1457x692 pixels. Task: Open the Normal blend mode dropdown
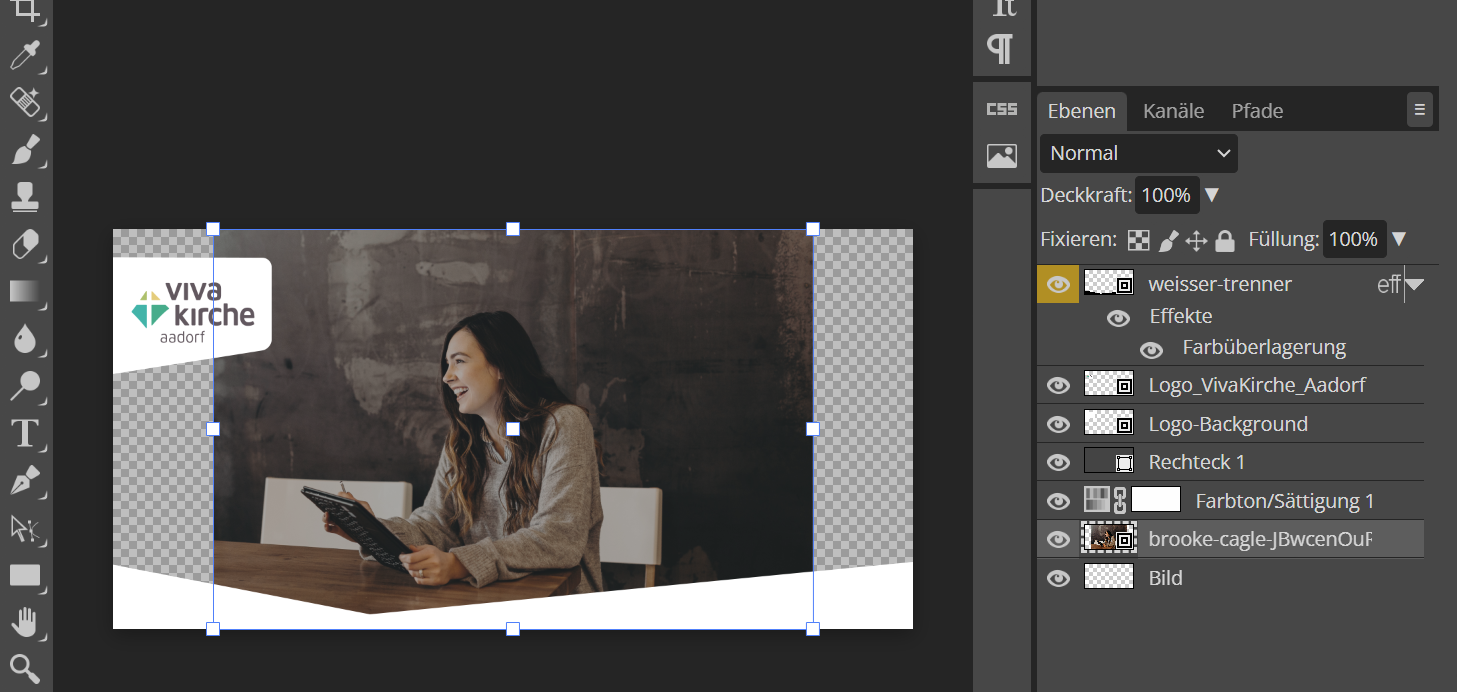pyautogui.click(x=1138, y=153)
